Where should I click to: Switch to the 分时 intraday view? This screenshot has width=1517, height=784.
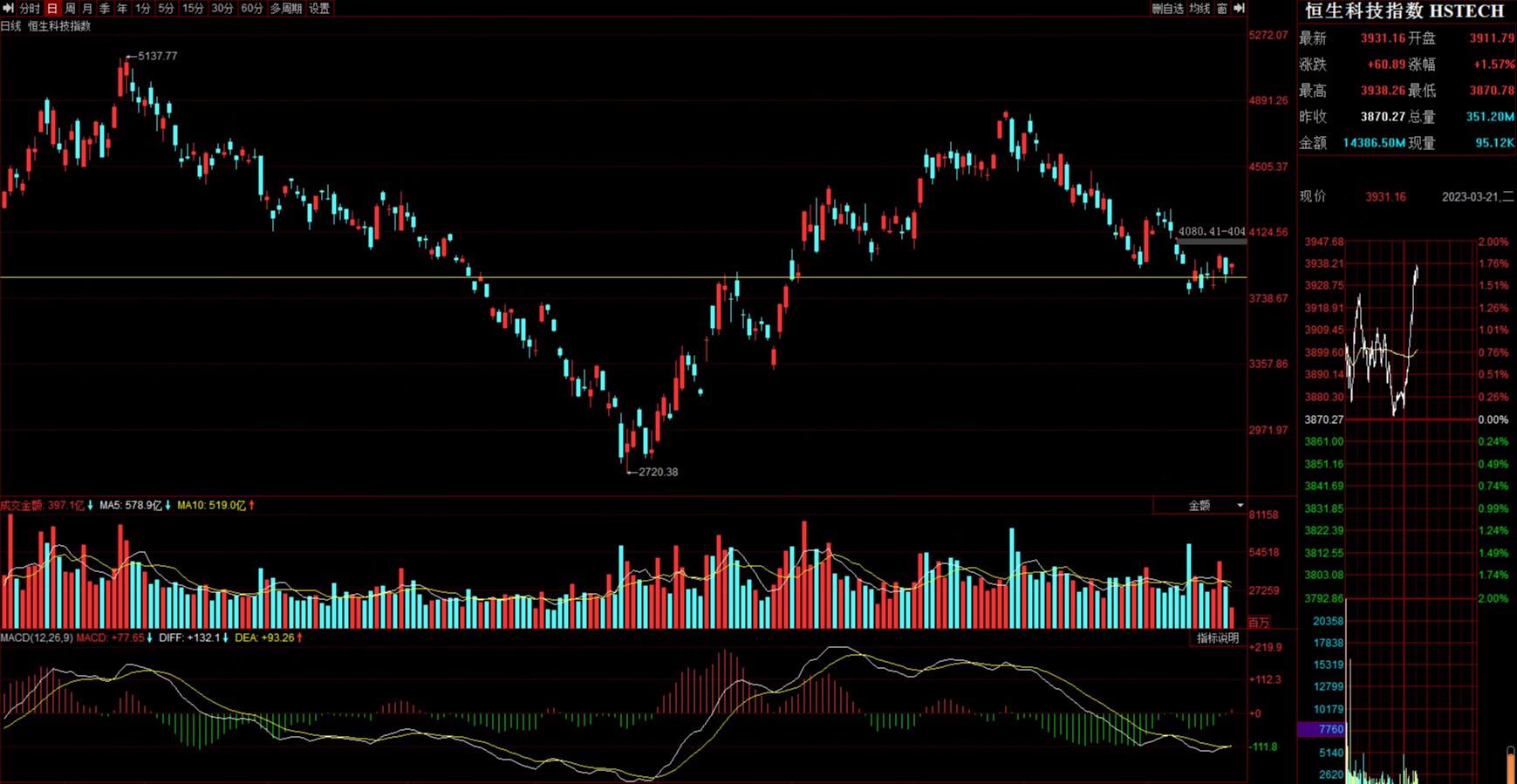tap(30, 8)
